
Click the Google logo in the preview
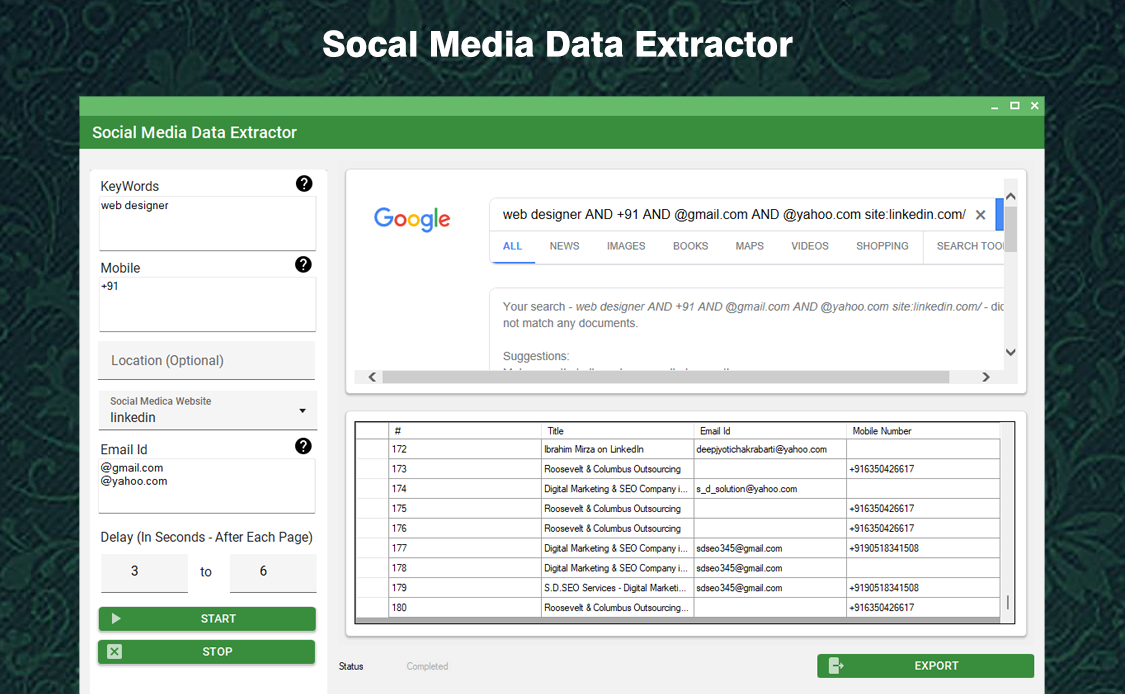click(411, 219)
